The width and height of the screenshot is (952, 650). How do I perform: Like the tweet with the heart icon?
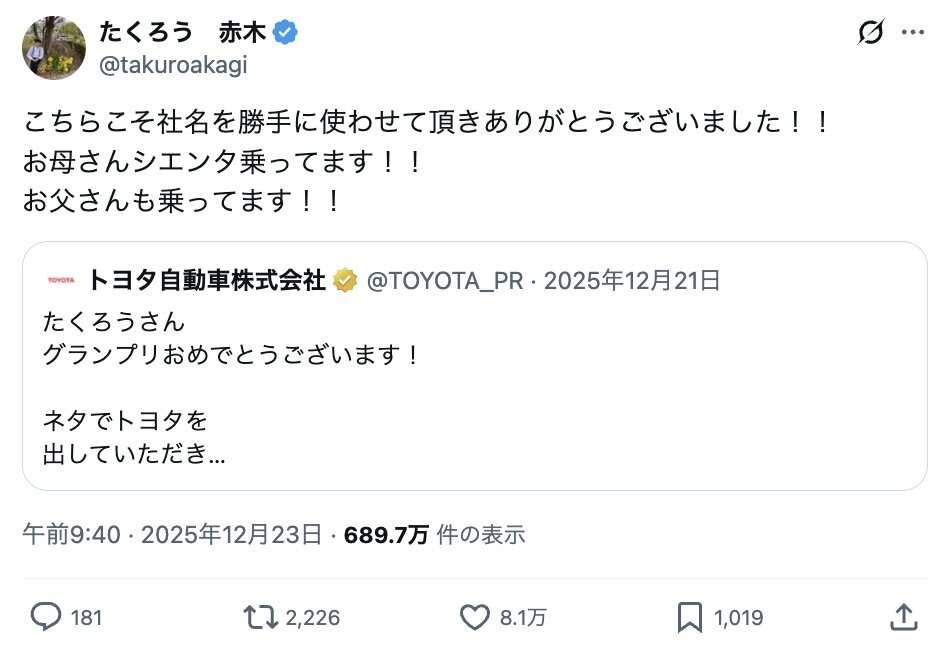474,617
